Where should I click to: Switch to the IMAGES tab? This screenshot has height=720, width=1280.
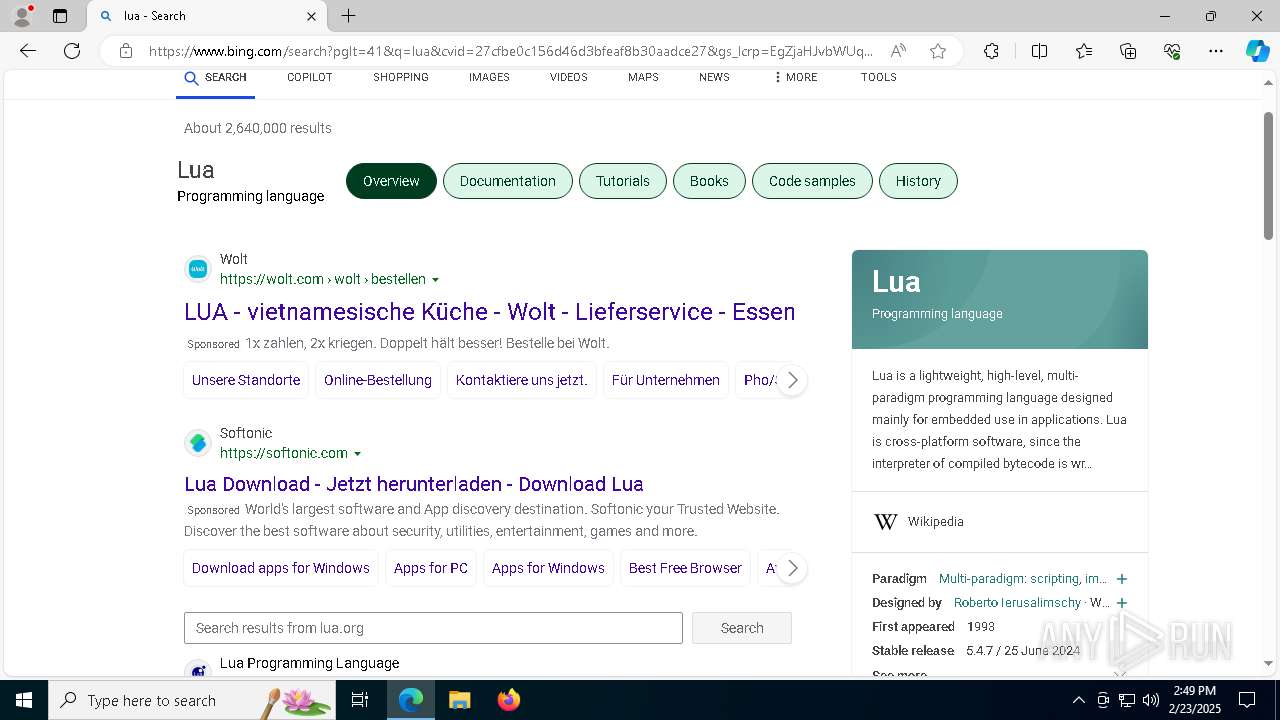click(x=489, y=77)
